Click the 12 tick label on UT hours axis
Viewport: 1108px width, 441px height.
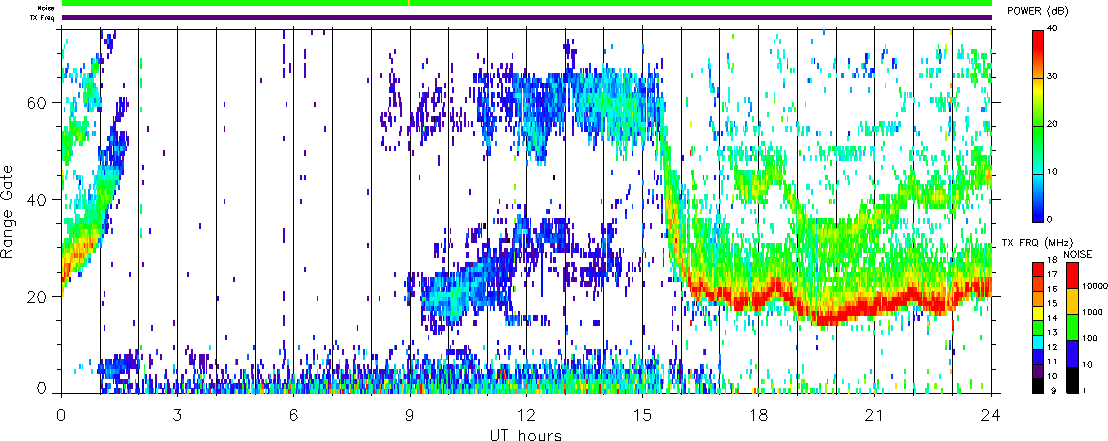[526, 415]
